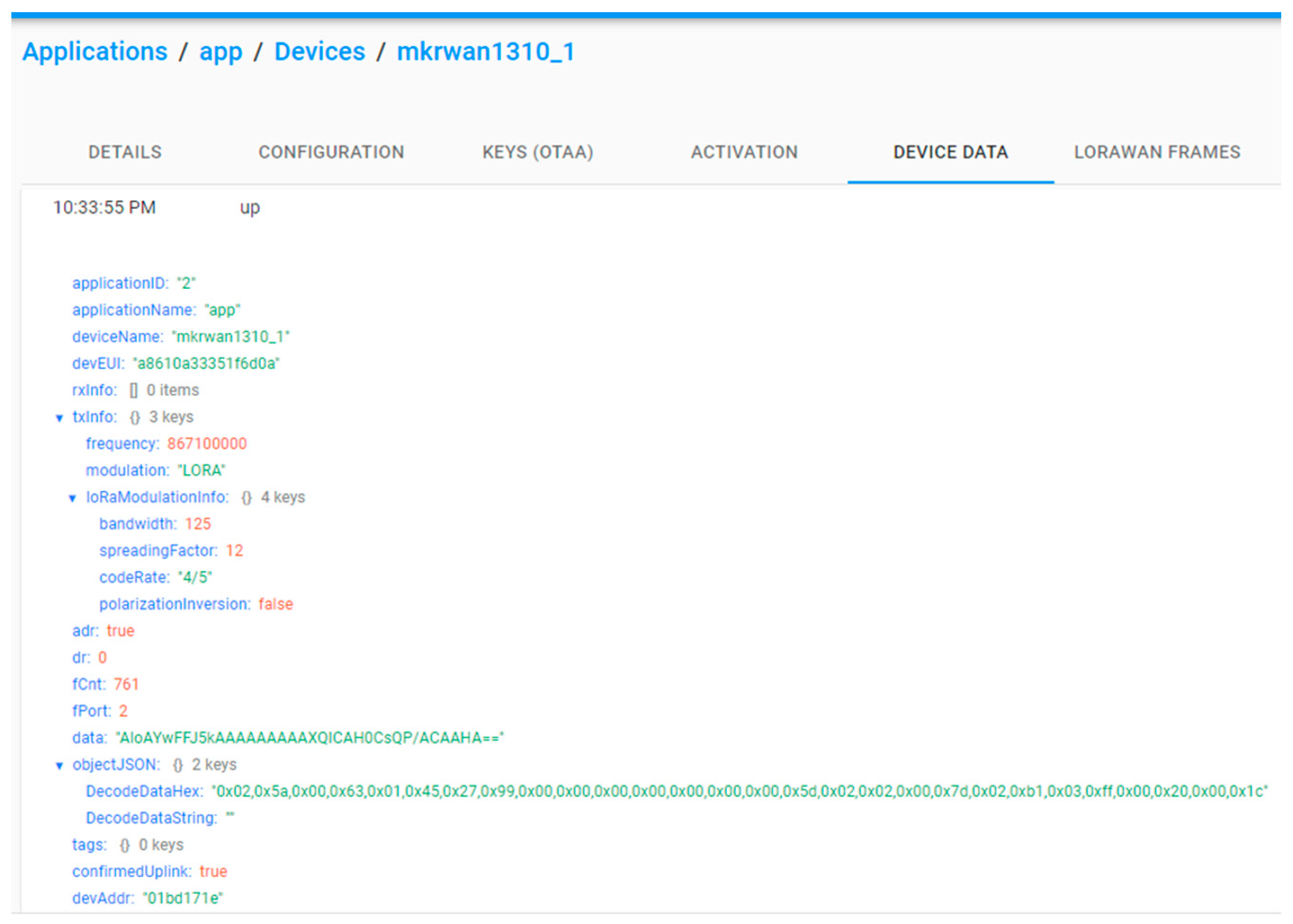The image size is (1293, 924).
Task: Click the rxInfo array brackets icon
Action: click(133, 390)
